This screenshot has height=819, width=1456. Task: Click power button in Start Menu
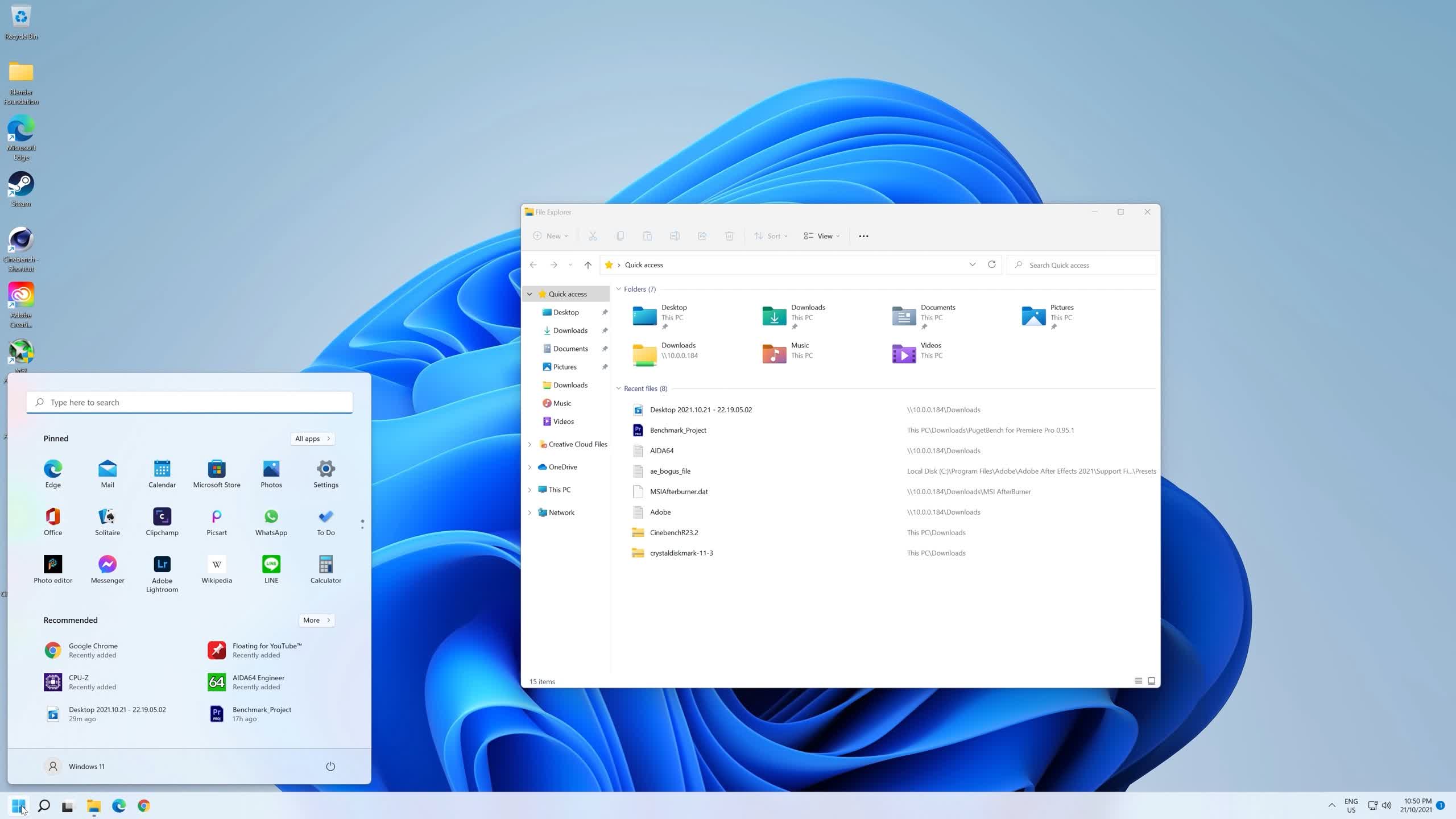[329, 765]
